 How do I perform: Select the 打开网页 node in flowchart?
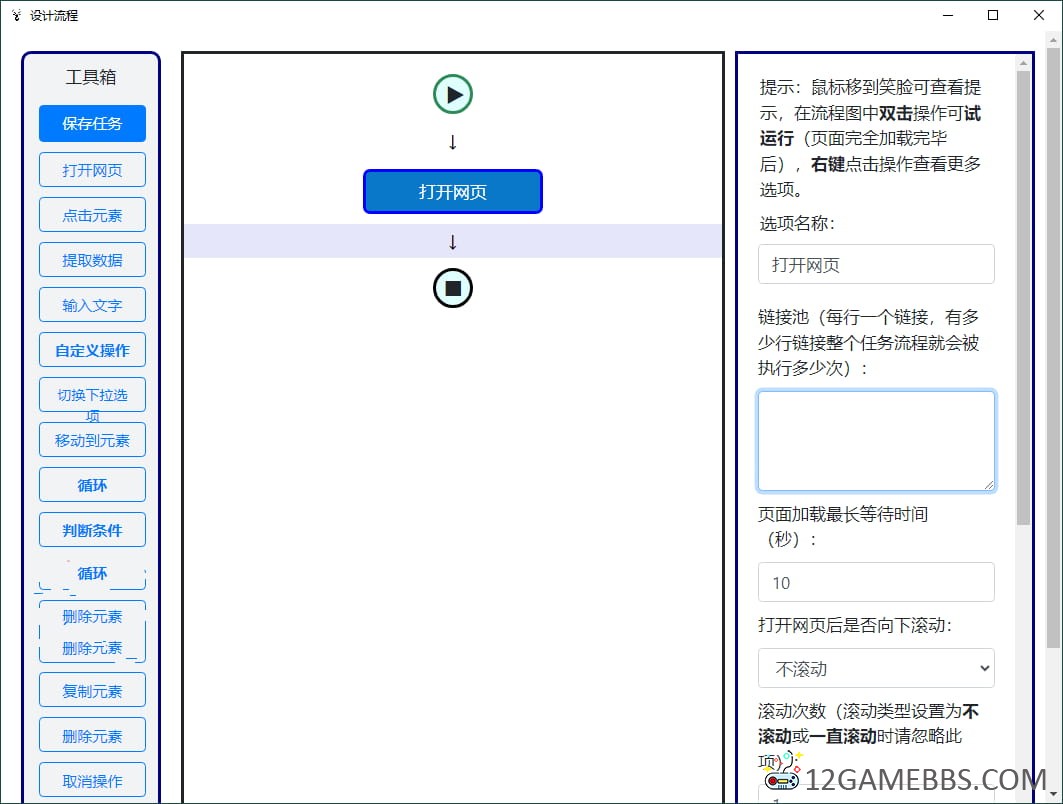tap(452, 192)
